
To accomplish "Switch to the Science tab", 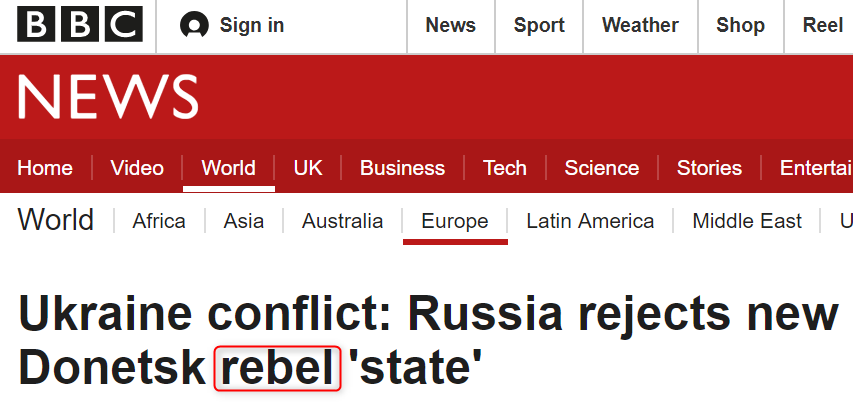I will point(601,168).
